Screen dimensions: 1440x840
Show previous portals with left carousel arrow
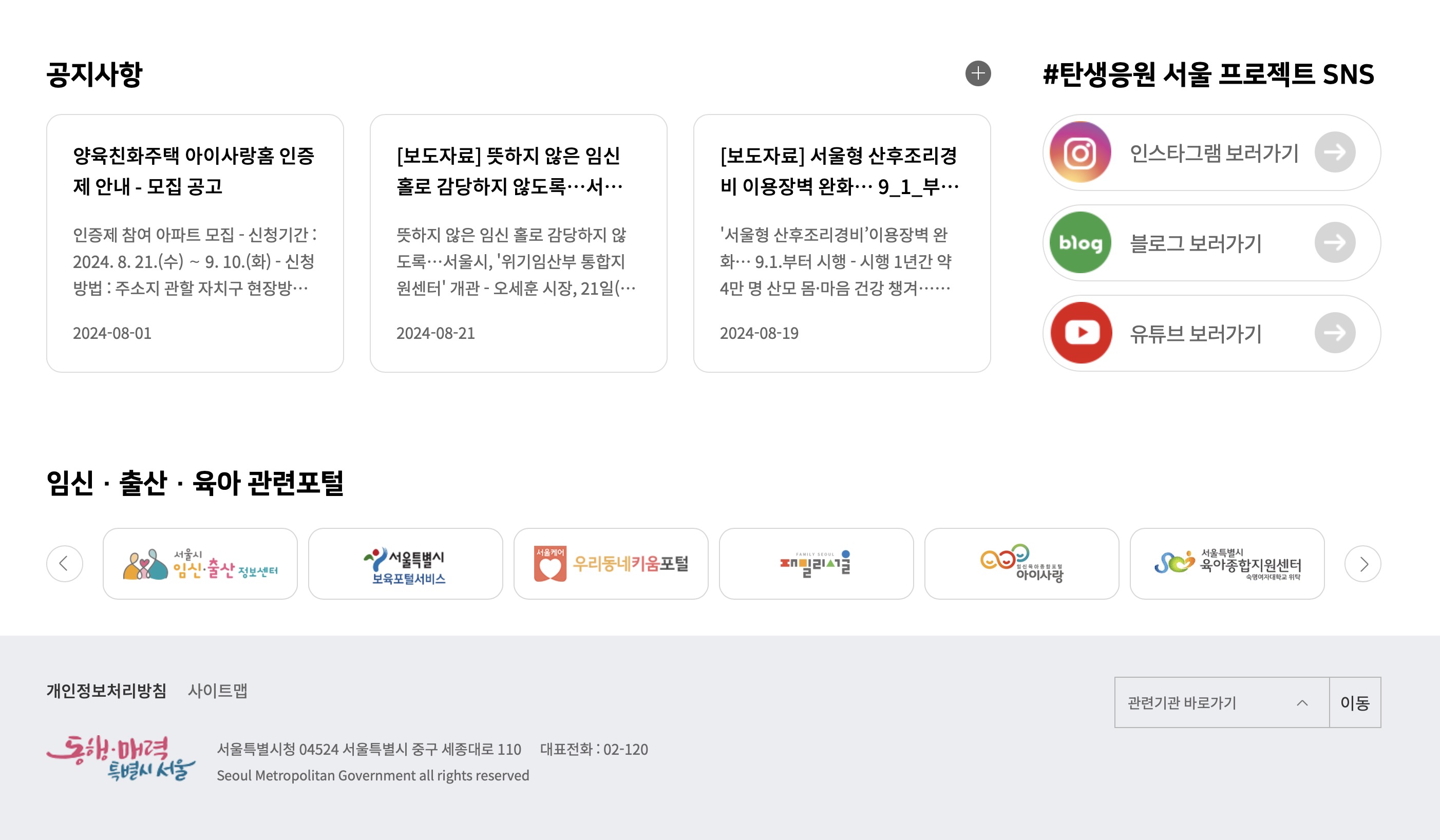tap(65, 564)
